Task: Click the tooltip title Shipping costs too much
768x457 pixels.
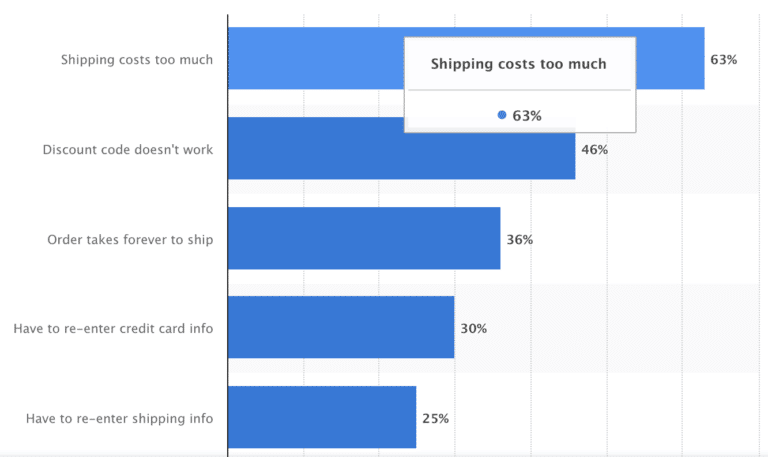Action: point(518,64)
